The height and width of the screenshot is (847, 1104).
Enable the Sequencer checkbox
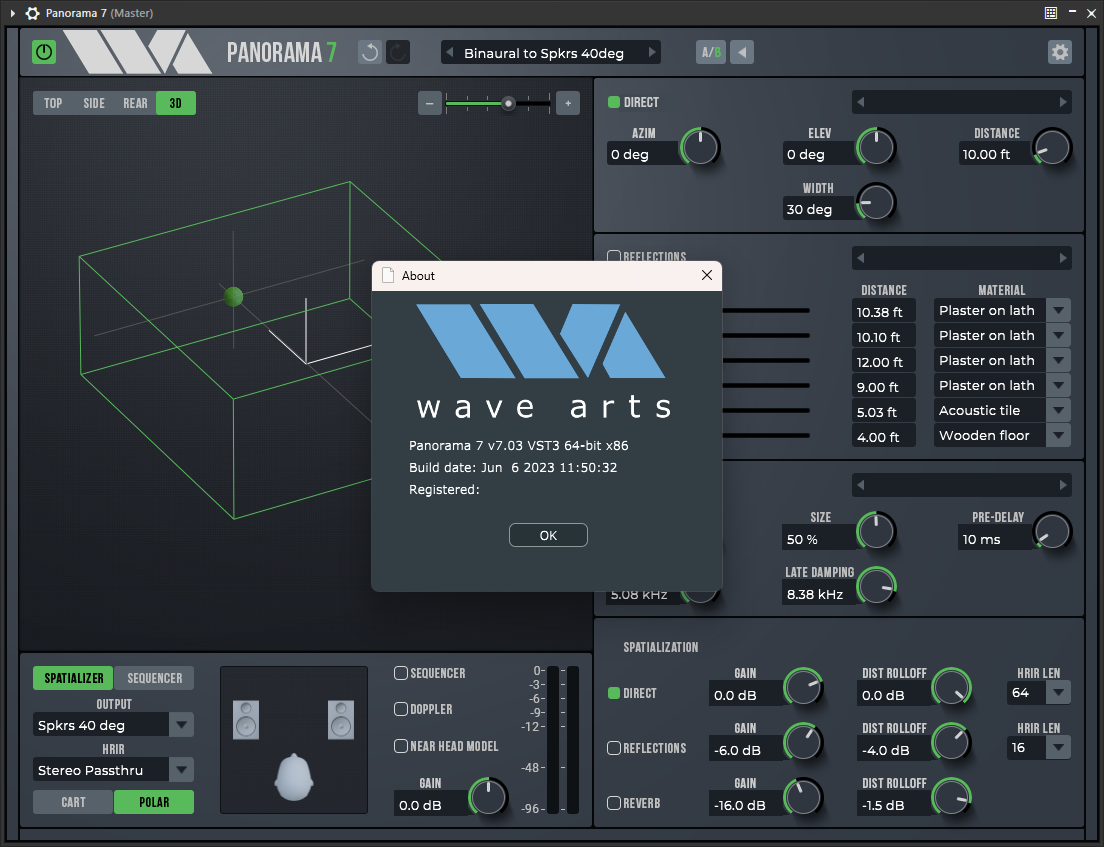point(401,674)
